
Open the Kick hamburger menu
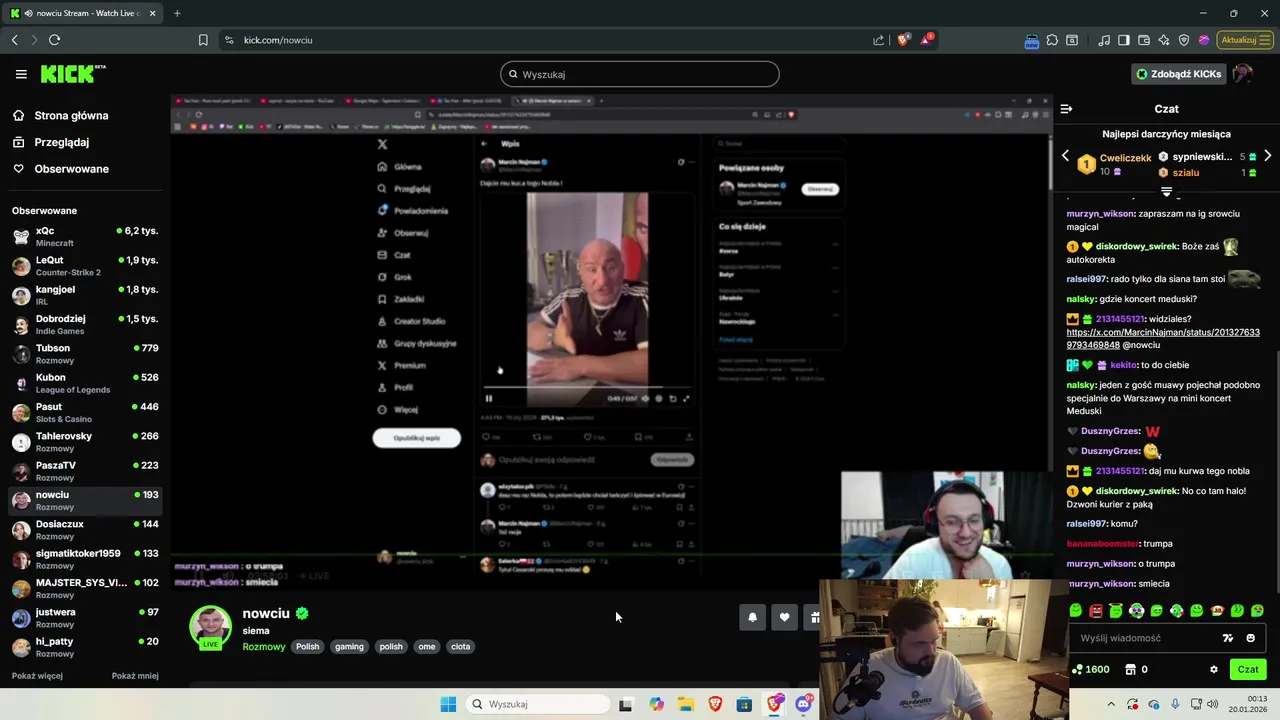(x=21, y=74)
